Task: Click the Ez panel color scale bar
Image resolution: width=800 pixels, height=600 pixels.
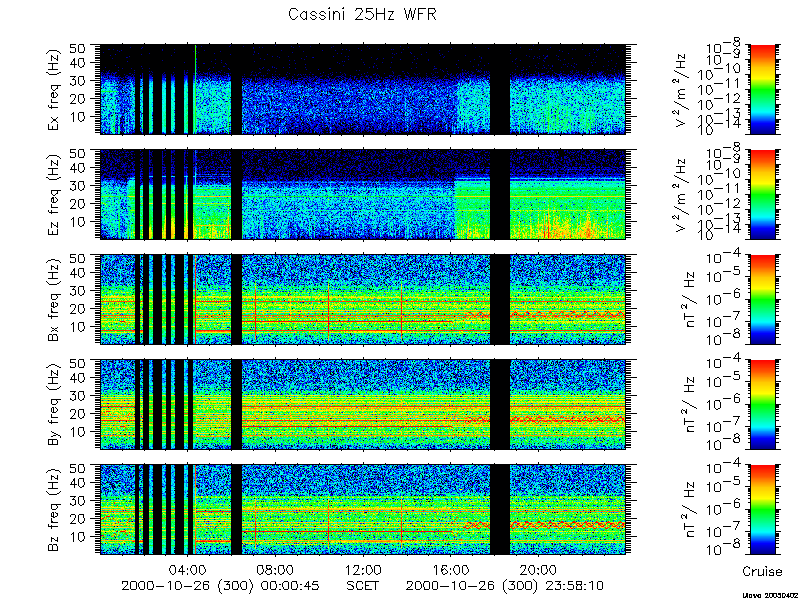Action: click(763, 194)
